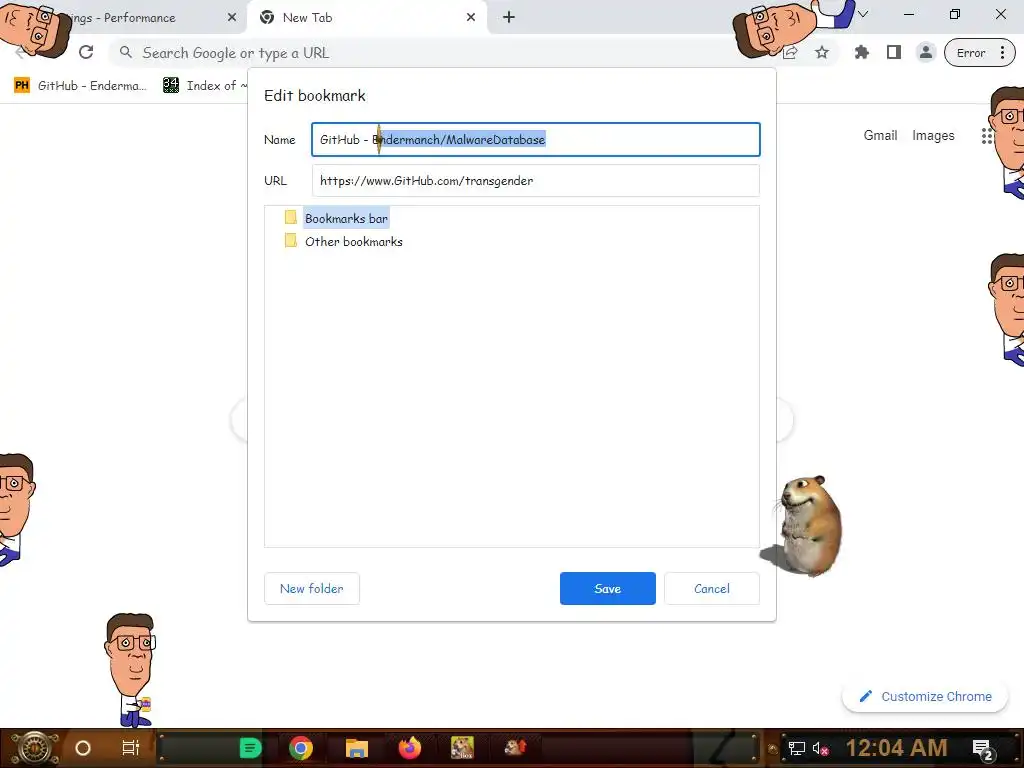Close the New Tab tab

click(x=471, y=18)
